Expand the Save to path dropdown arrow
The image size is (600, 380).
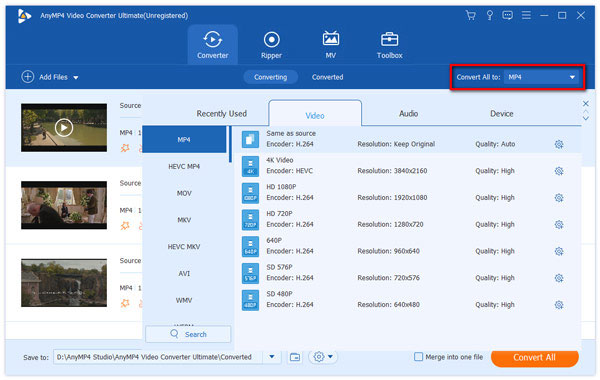[x=272, y=357]
